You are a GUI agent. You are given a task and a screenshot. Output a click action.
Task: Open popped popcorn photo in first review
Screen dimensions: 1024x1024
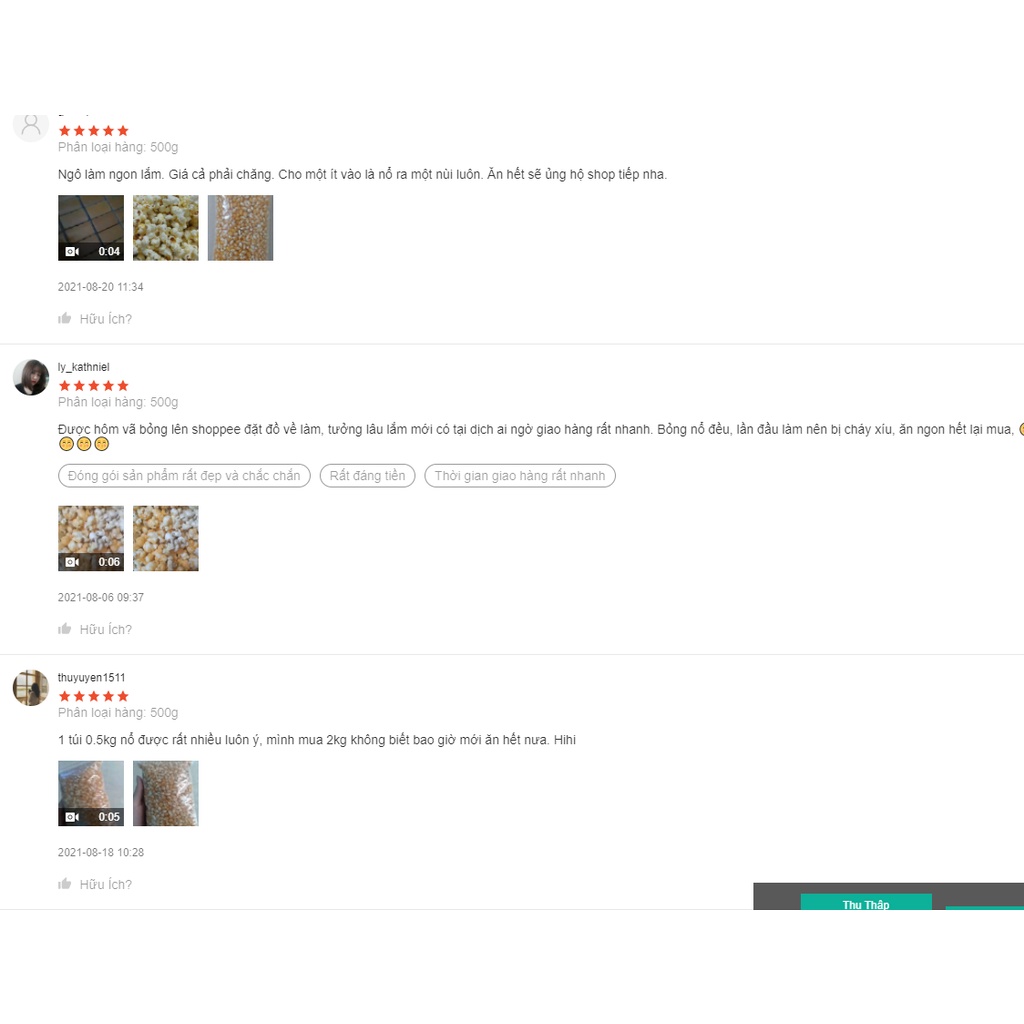(x=166, y=228)
